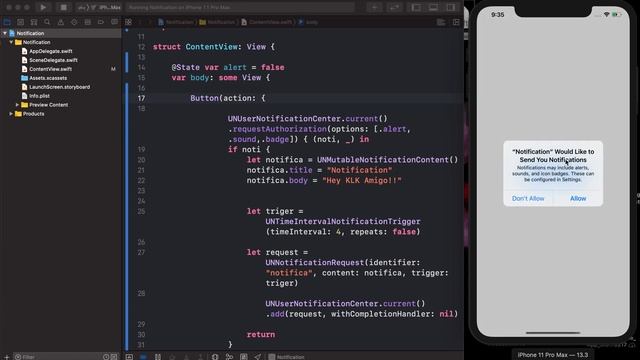Click 'struct ContentView: View {' line
This screenshot has width=640, height=360.
pyautogui.click(x=214, y=47)
